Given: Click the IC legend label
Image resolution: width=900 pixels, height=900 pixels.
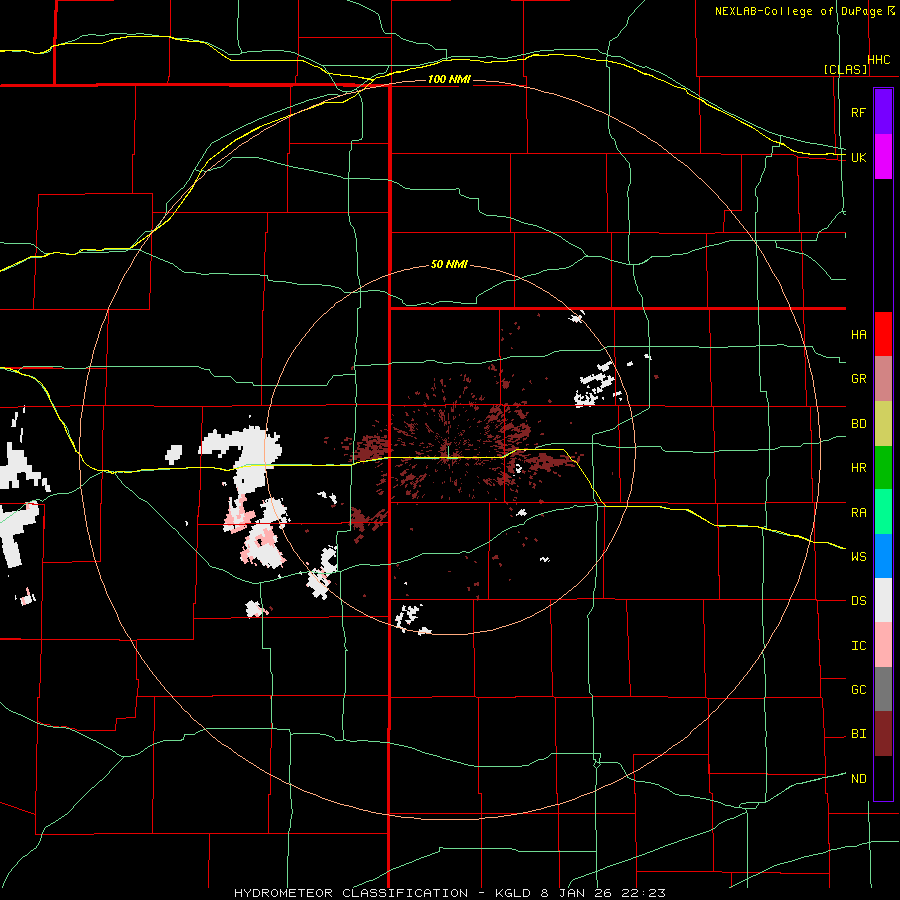Looking at the screenshot, I should [x=859, y=646].
